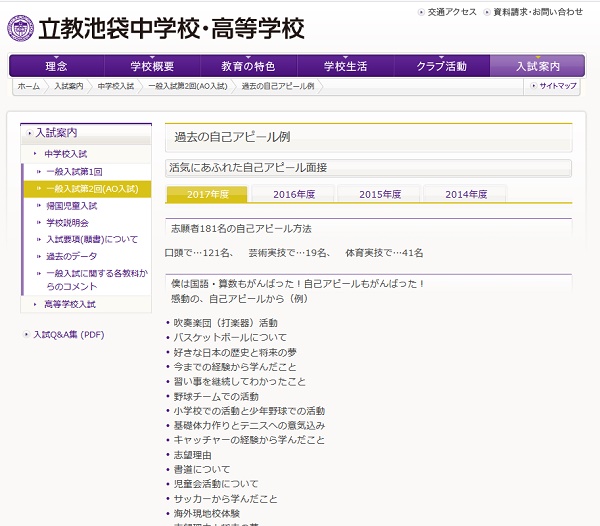Select 学校生活 in navigation bar
The width and height of the screenshot is (600, 526).
point(345,66)
